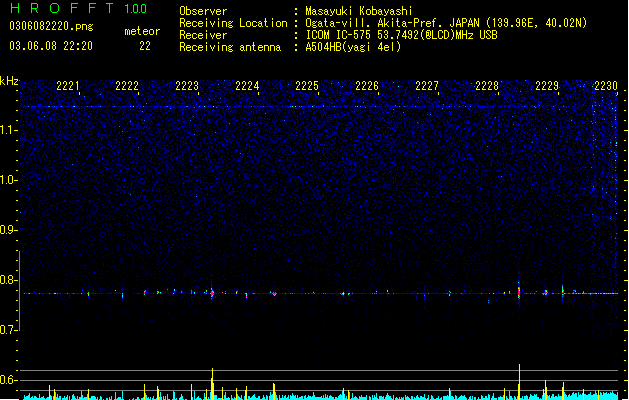The image size is (629, 400).
Task: Click the 2225 time marker
Action: click(x=307, y=86)
